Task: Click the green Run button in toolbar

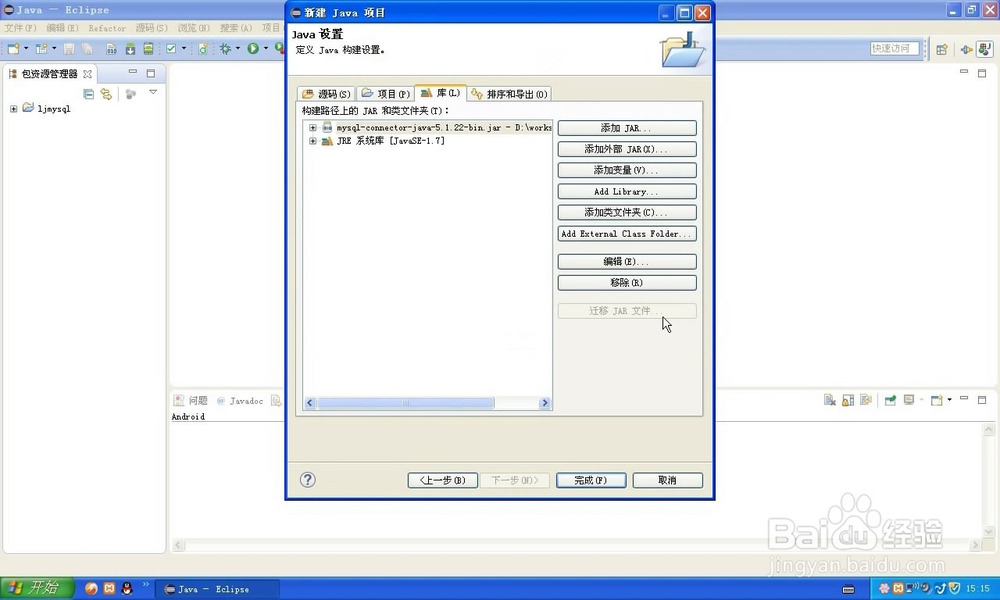Action: click(253, 48)
